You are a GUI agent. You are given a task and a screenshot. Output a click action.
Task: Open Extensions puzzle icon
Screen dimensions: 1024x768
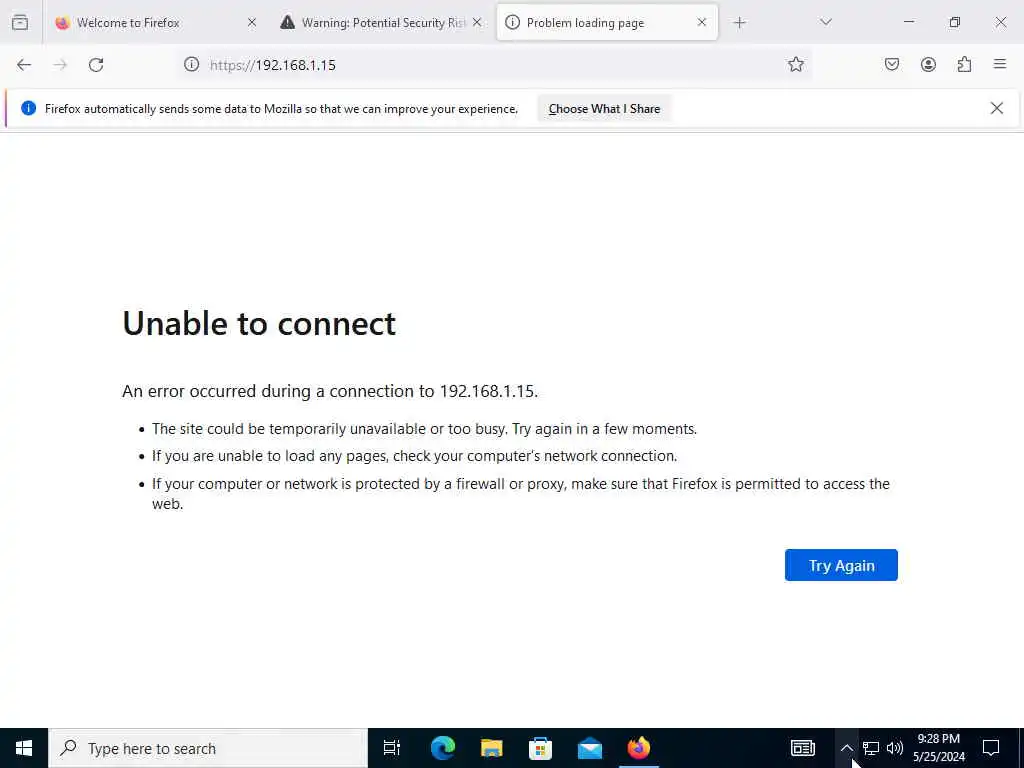point(964,65)
